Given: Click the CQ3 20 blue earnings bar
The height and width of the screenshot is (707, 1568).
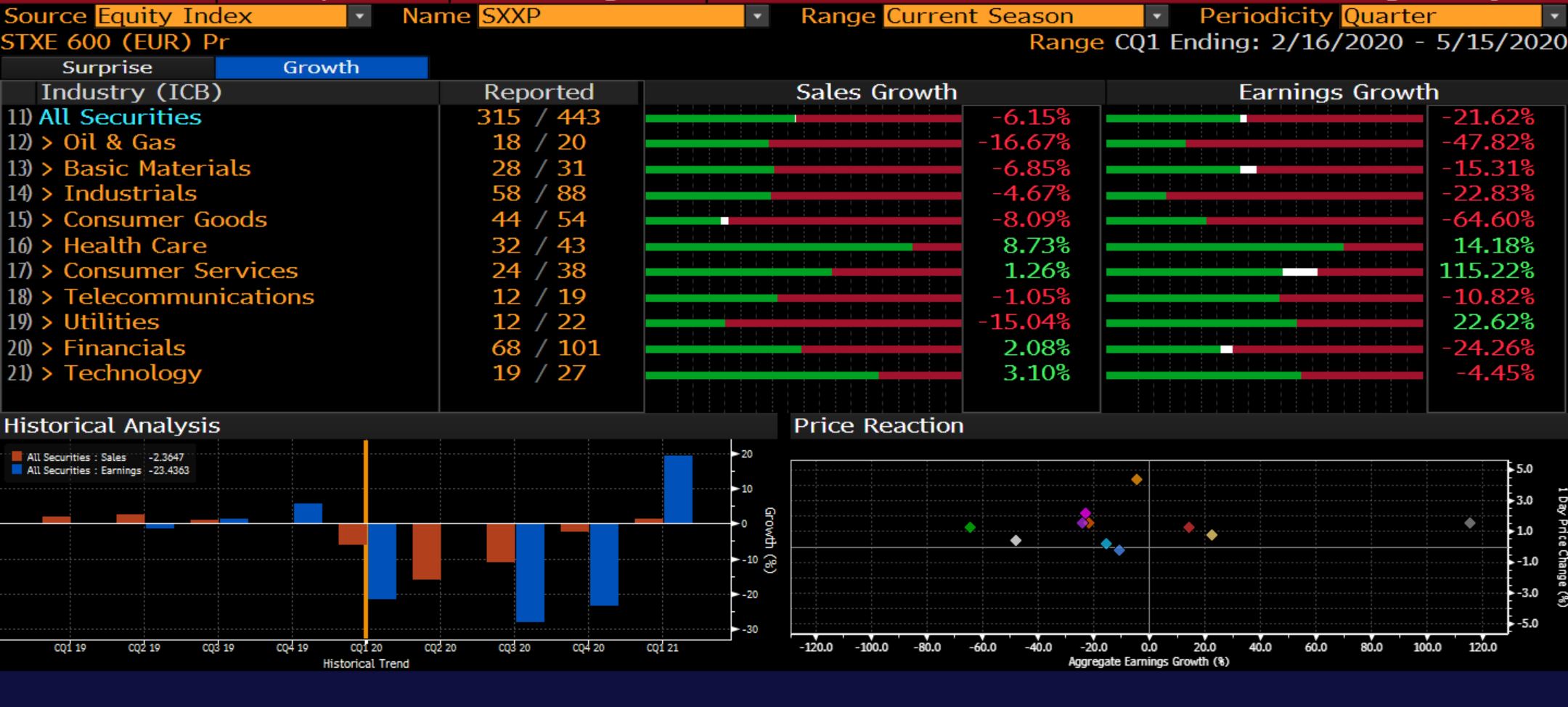Looking at the screenshot, I should coord(530,573).
